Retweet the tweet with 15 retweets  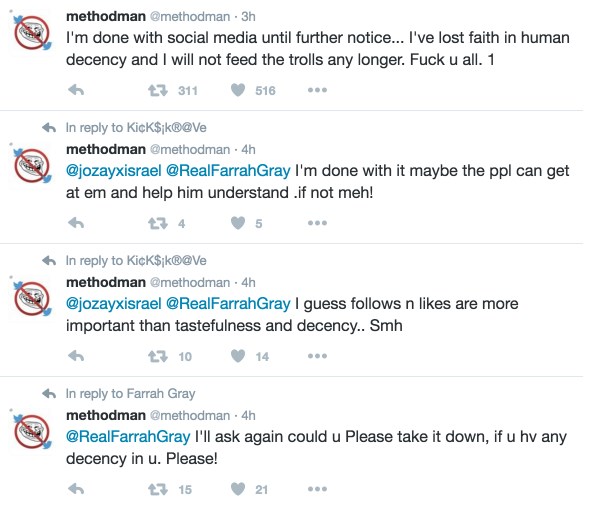click(x=158, y=489)
